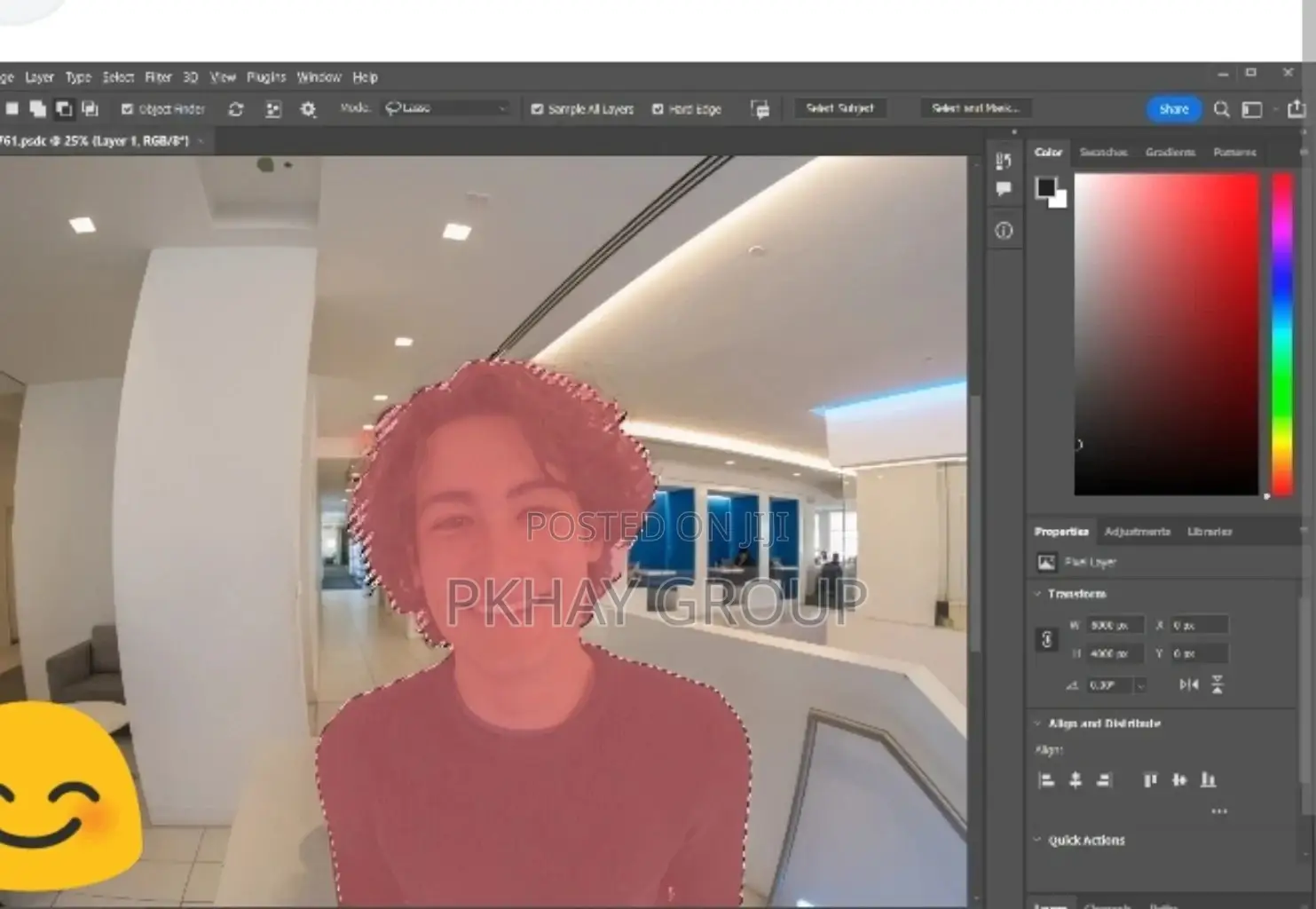Align right edges
This screenshot has width=1316, height=909.
tap(1104, 780)
